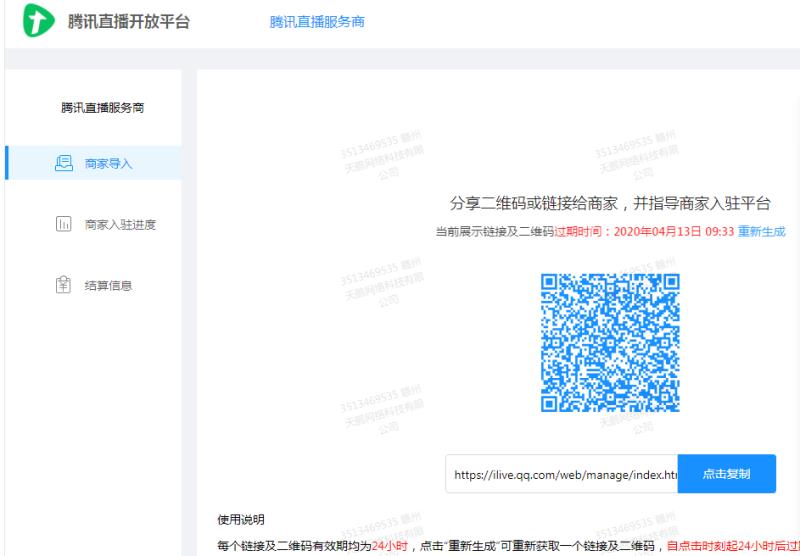Click the 过期时间 2020年04月13日 09:33 text
This screenshot has height=556, width=800.
pyautogui.click(x=644, y=232)
